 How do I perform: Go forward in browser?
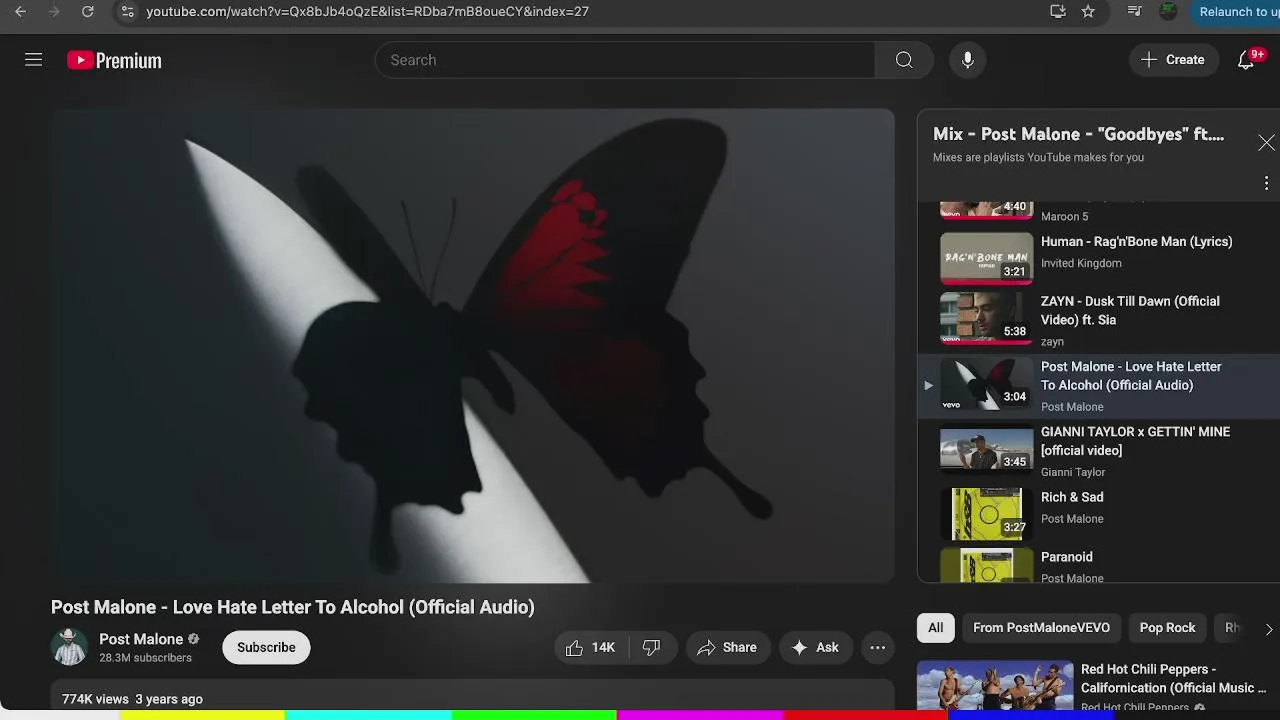click(x=54, y=12)
